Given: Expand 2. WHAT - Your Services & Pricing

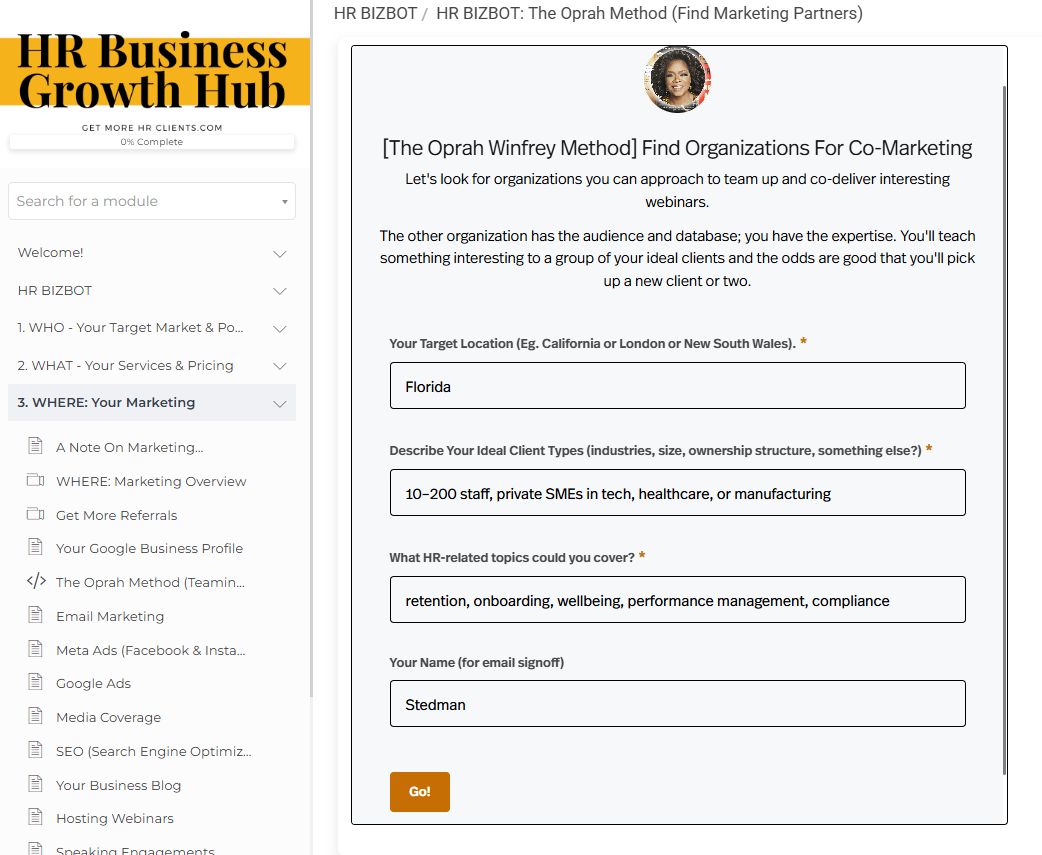Looking at the screenshot, I should pyautogui.click(x=152, y=365).
